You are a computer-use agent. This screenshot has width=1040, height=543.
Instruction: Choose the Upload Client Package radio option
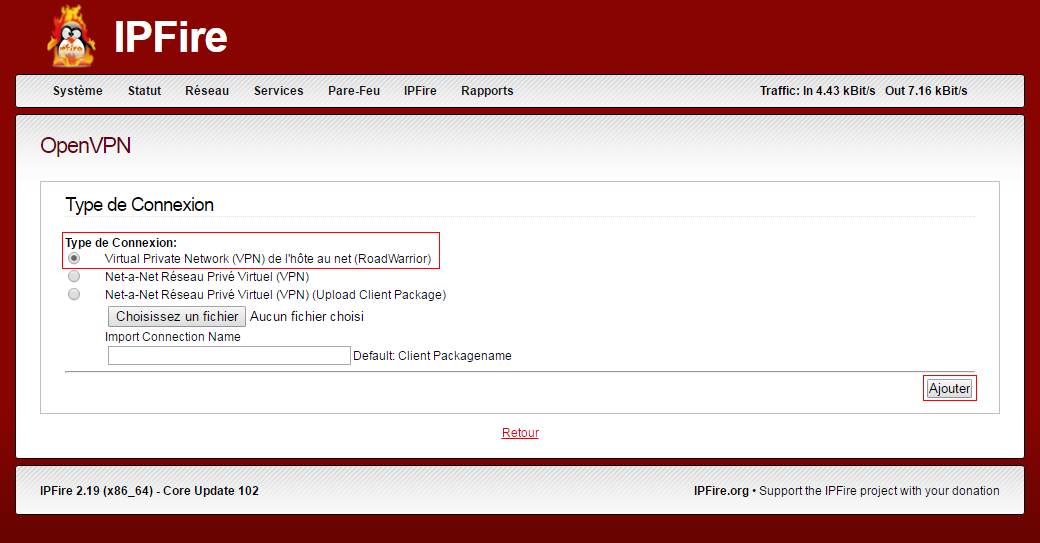tap(74, 294)
